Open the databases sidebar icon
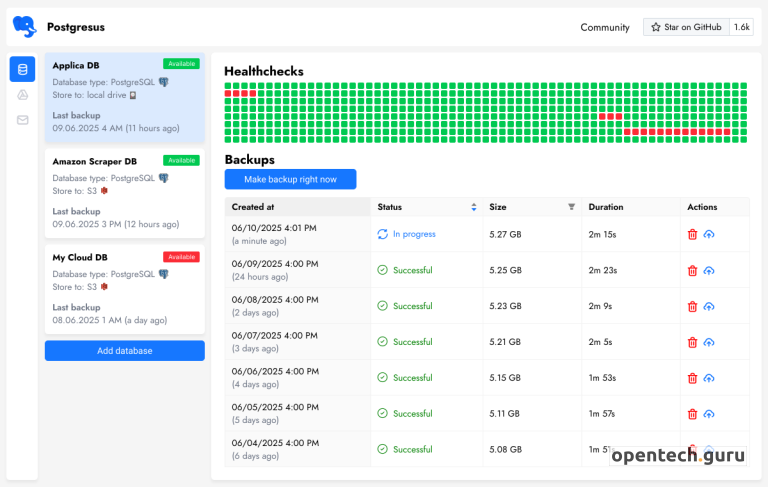Image resolution: width=768 pixels, height=487 pixels. 23,69
